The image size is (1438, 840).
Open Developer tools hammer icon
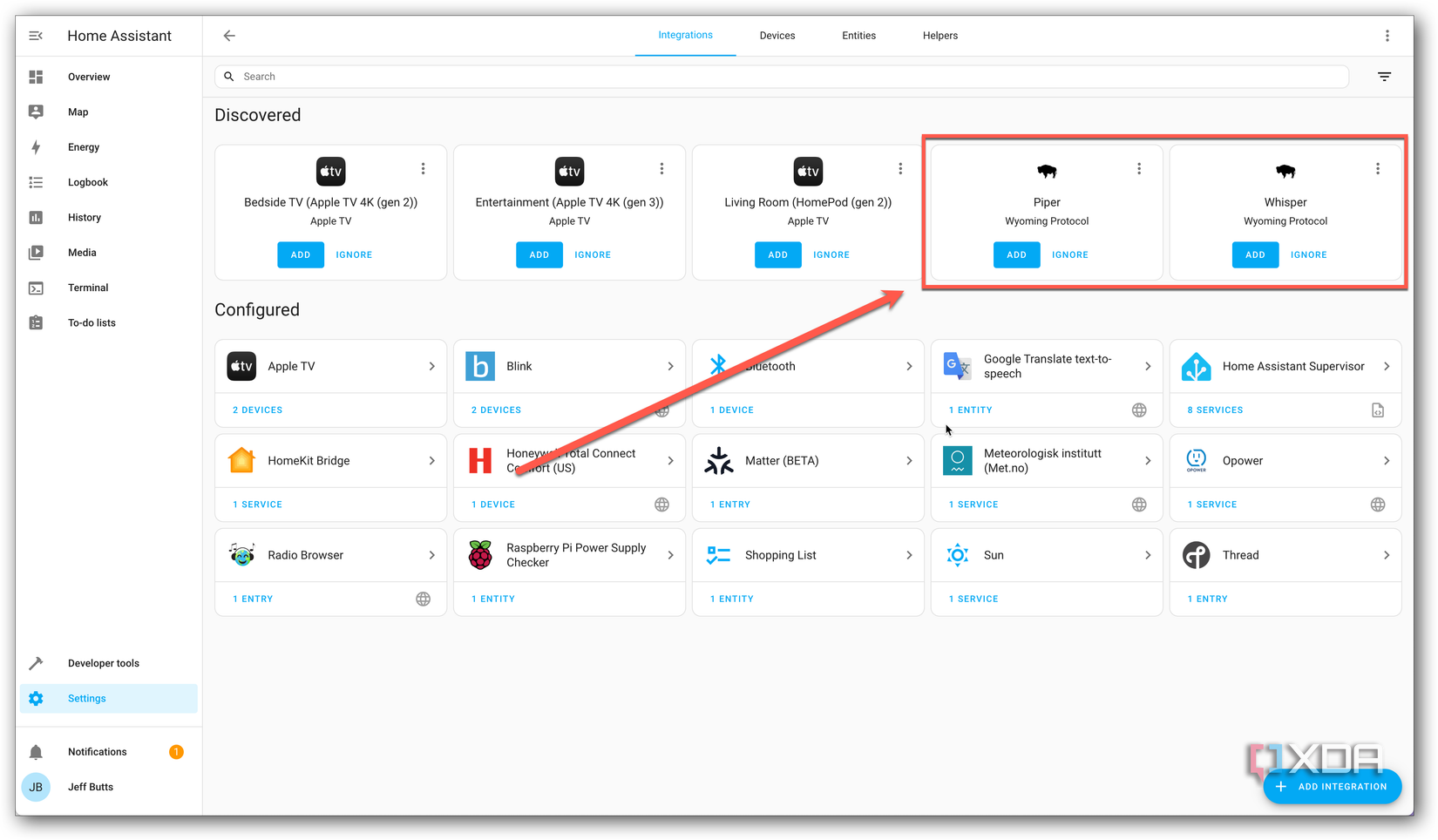(x=36, y=663)
